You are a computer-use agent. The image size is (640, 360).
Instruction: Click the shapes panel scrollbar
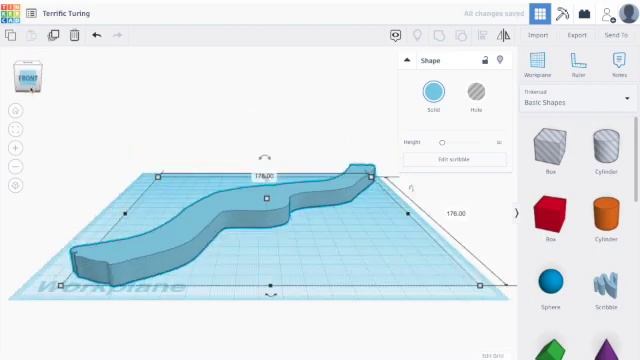pos(636,160)
